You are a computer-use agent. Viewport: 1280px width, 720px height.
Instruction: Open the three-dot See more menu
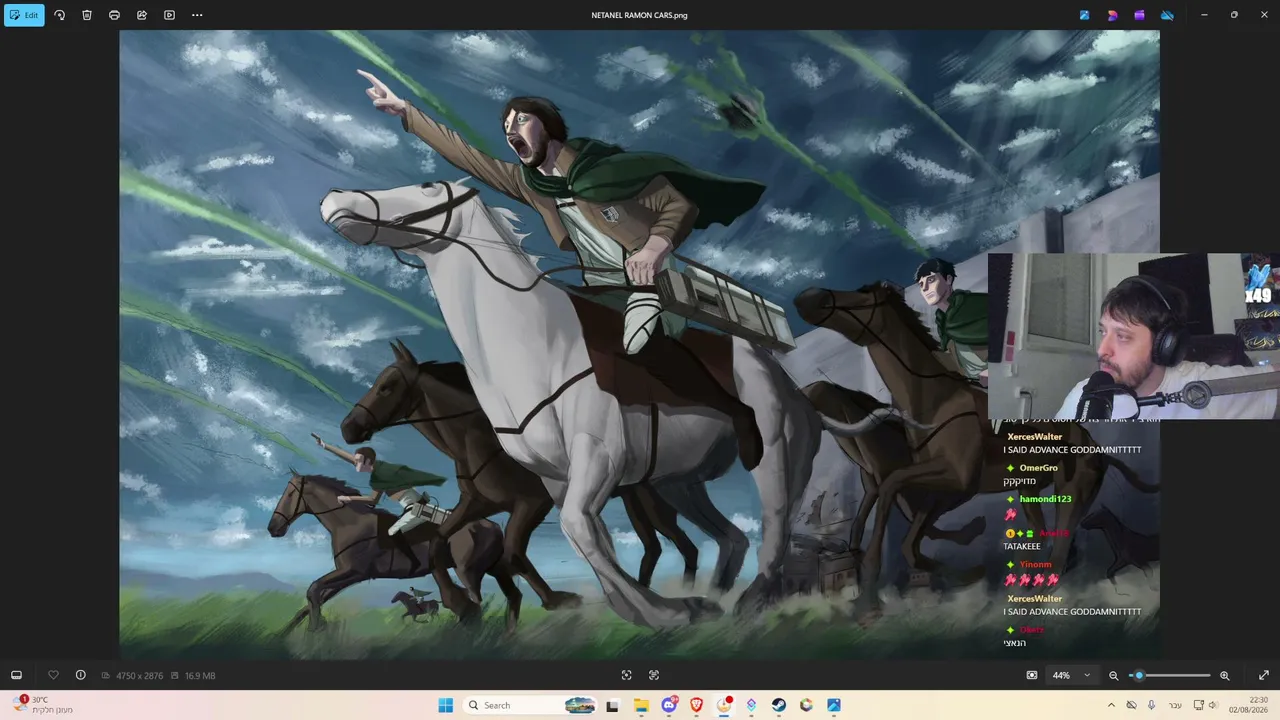(x=197, y=15)
